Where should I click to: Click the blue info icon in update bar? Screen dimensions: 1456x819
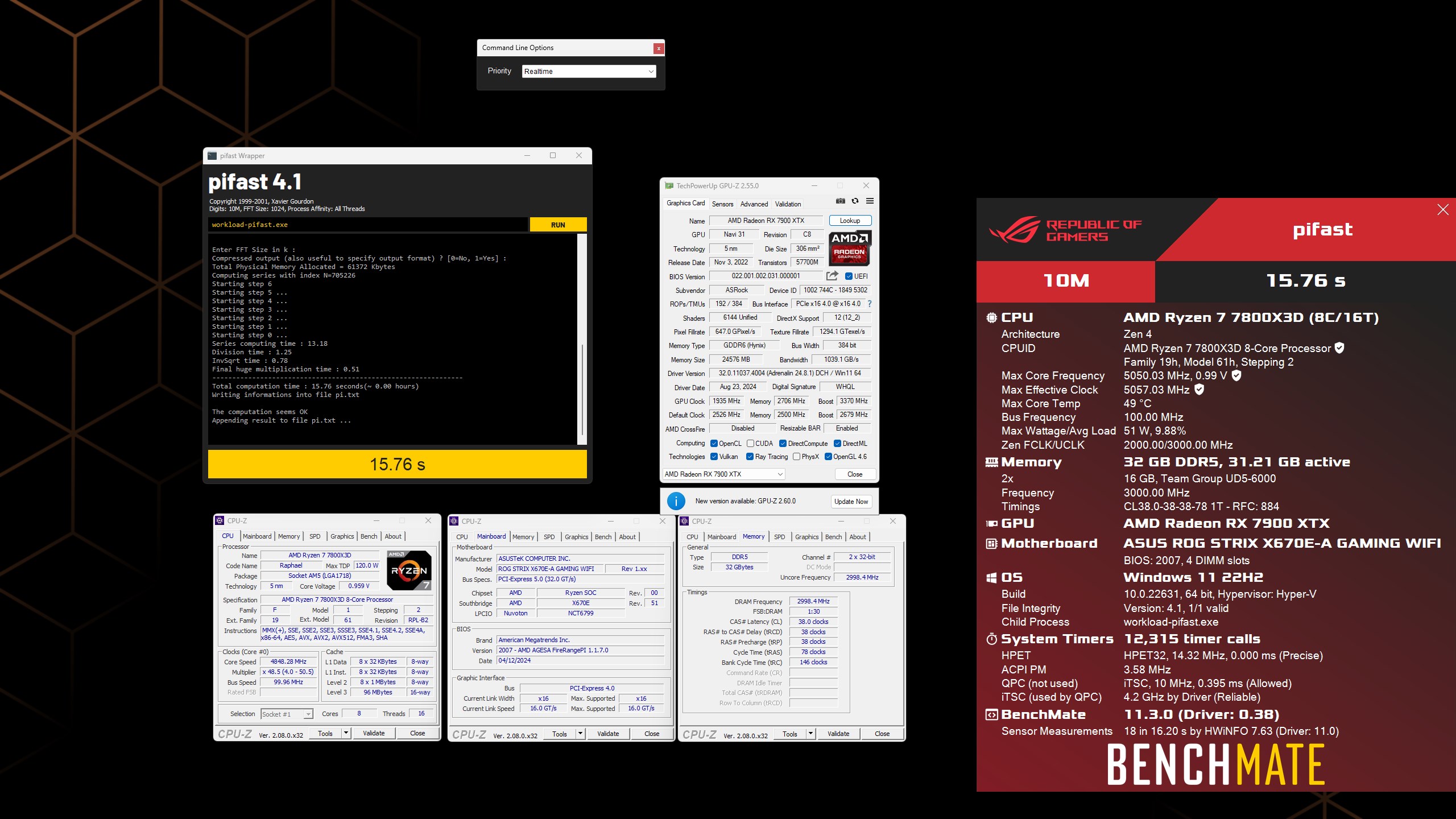click(676, 501)
